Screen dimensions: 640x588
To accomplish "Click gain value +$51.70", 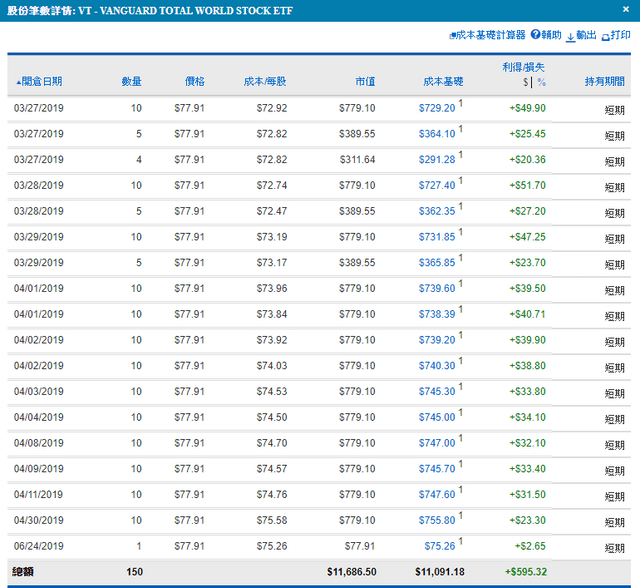I will [x=527, y=185].
